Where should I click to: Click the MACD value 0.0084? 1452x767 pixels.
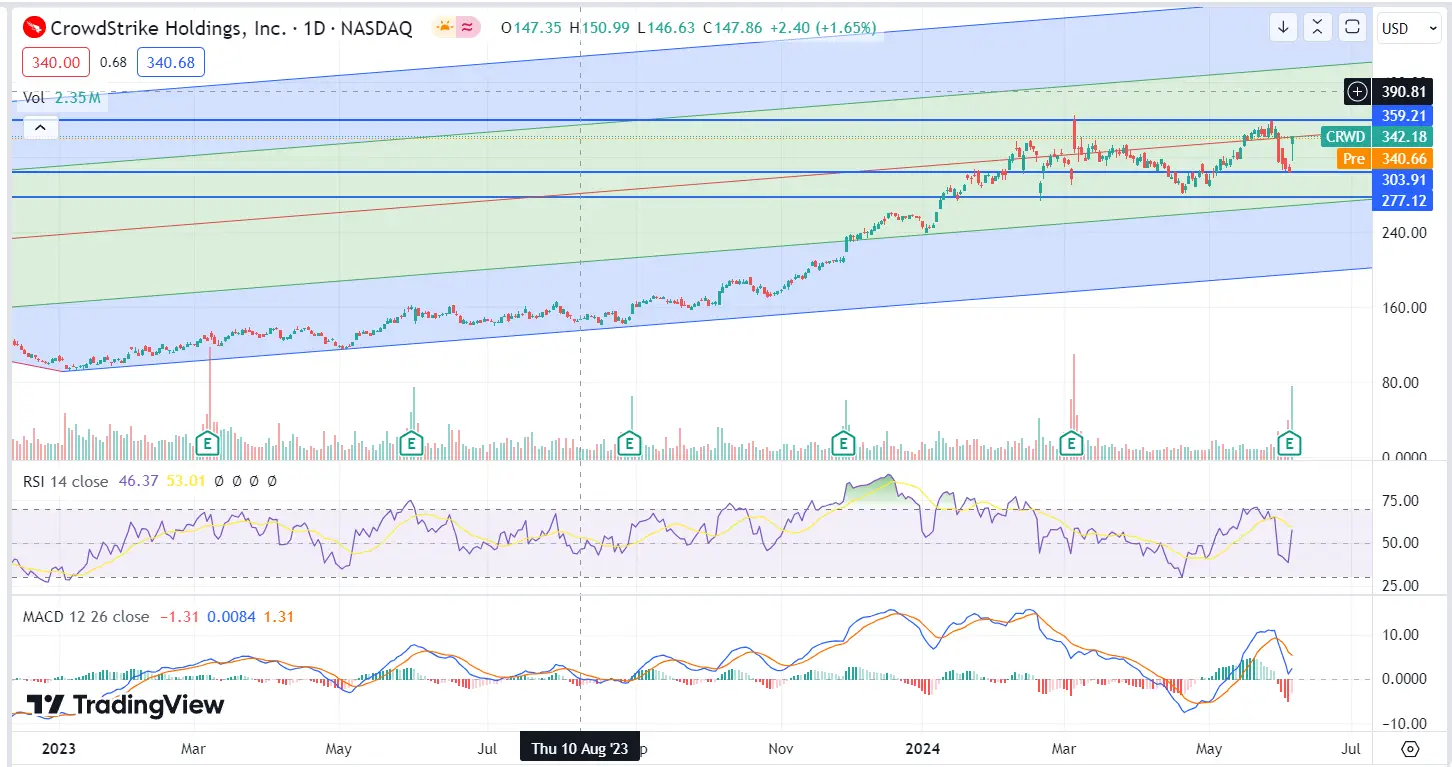[232, 617]
